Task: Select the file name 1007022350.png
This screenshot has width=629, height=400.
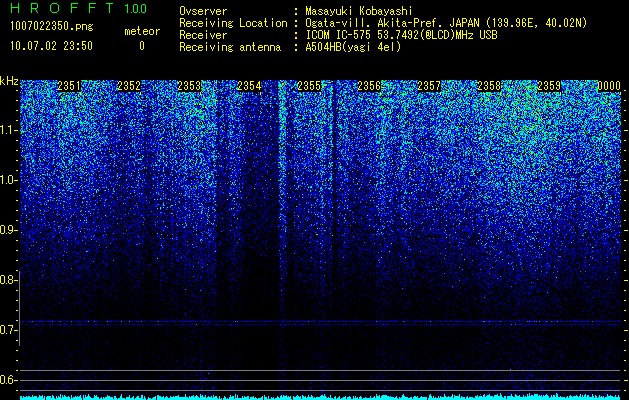Action: (52, 26)
